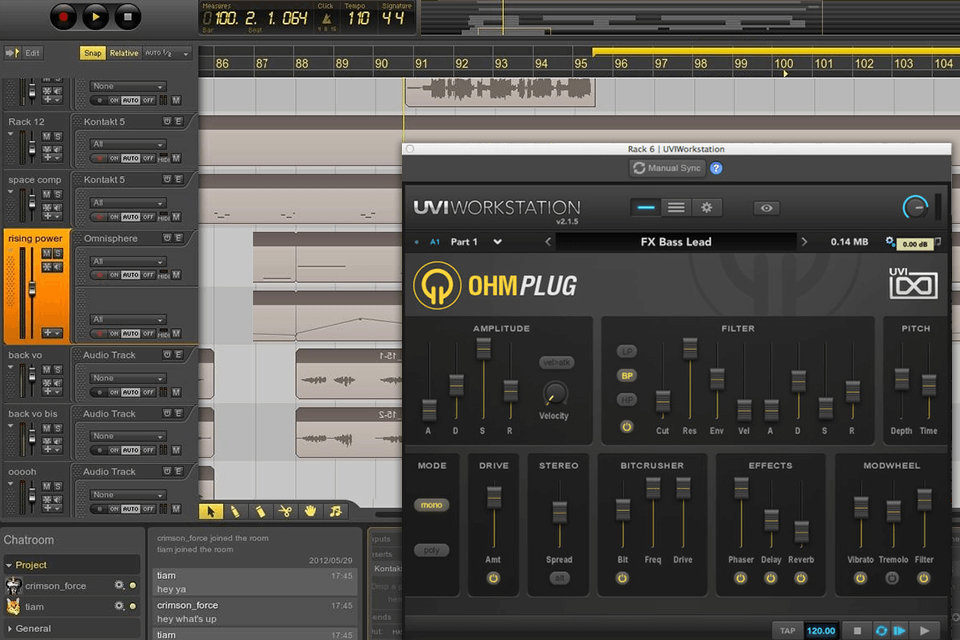Select the hand grab tool
The image size is (960, 640).
coord(310,511)
